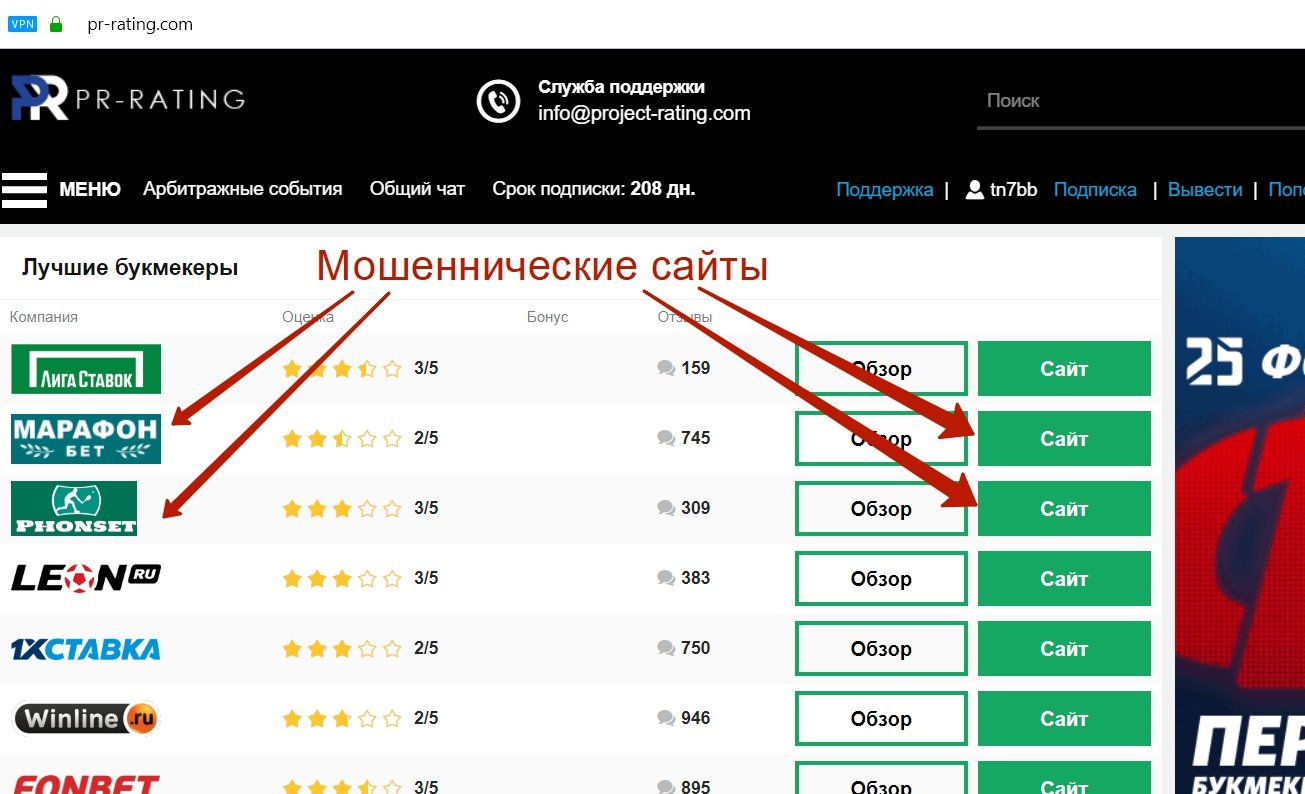Open Обзор for Winline
1305x794 pixels.
click(881, 719)
